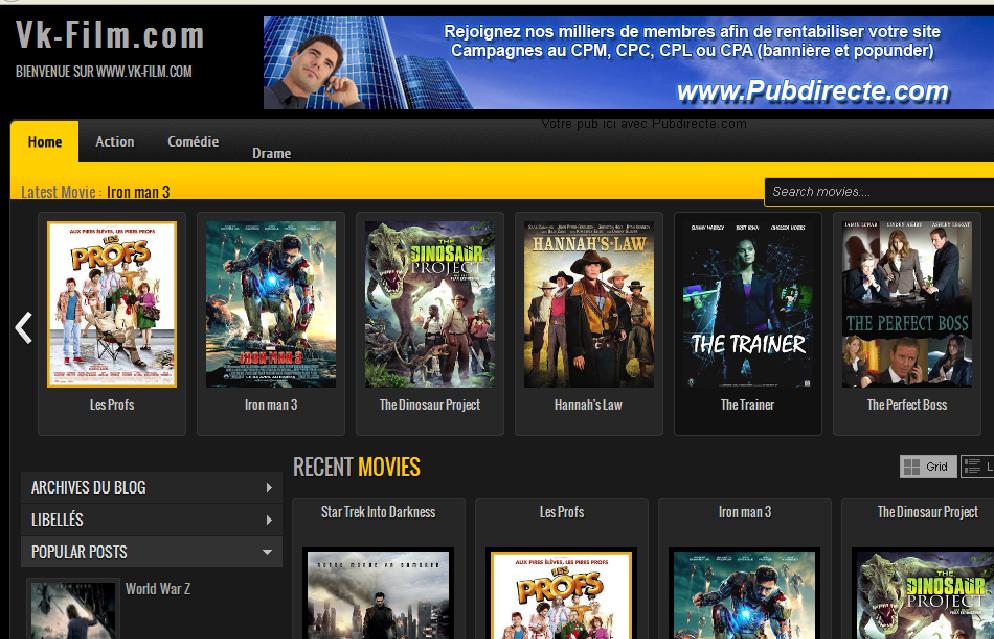Open Iron man 3 title in Recent Movies
This screenshot has width=994, height=639.
(x=745, y=512)
